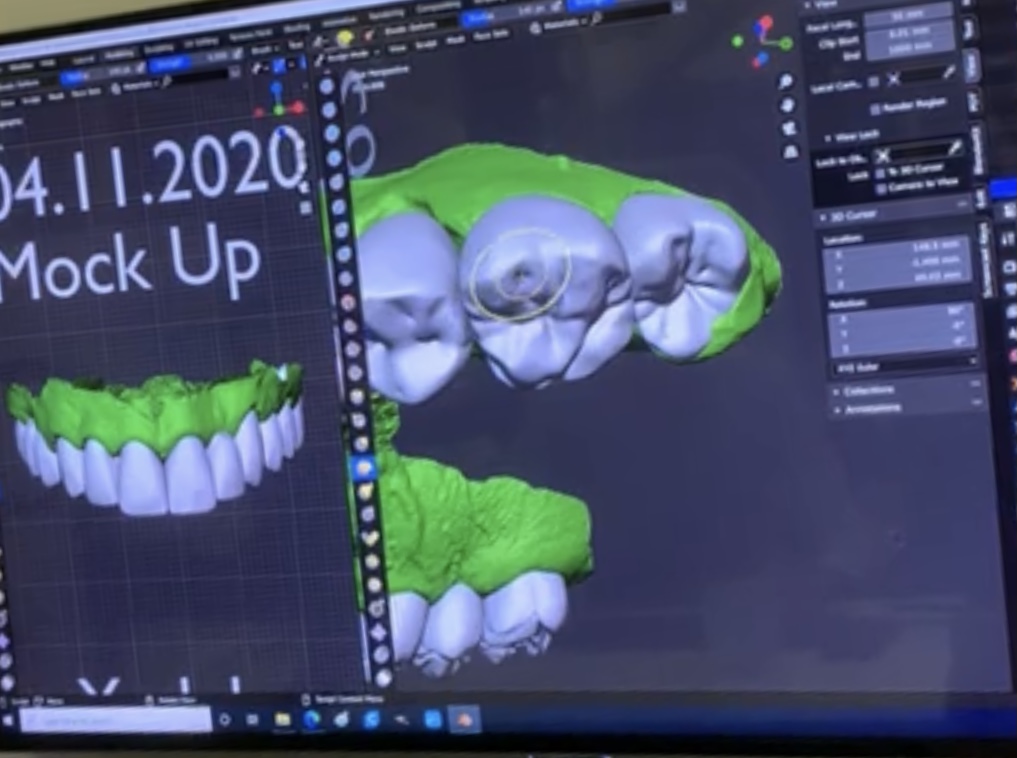Screen dimensions: 1017x758
Task: Switch to the View sidebar tab
Action: pyautogui.click(x=972, y=67)
